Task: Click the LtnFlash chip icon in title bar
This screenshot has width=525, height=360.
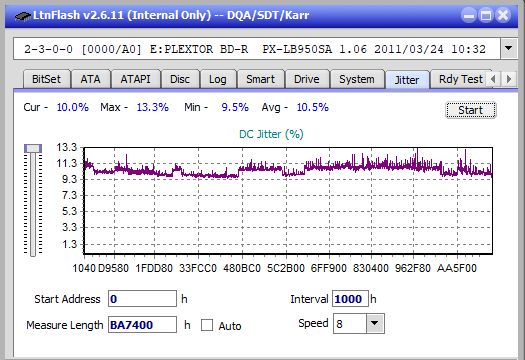Action: (x=22, y=15)
